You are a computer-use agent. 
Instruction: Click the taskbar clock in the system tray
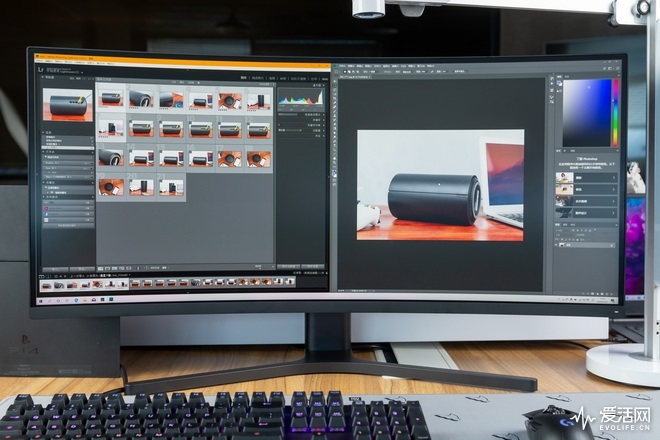pyautogui.click(x=602, y=300)
